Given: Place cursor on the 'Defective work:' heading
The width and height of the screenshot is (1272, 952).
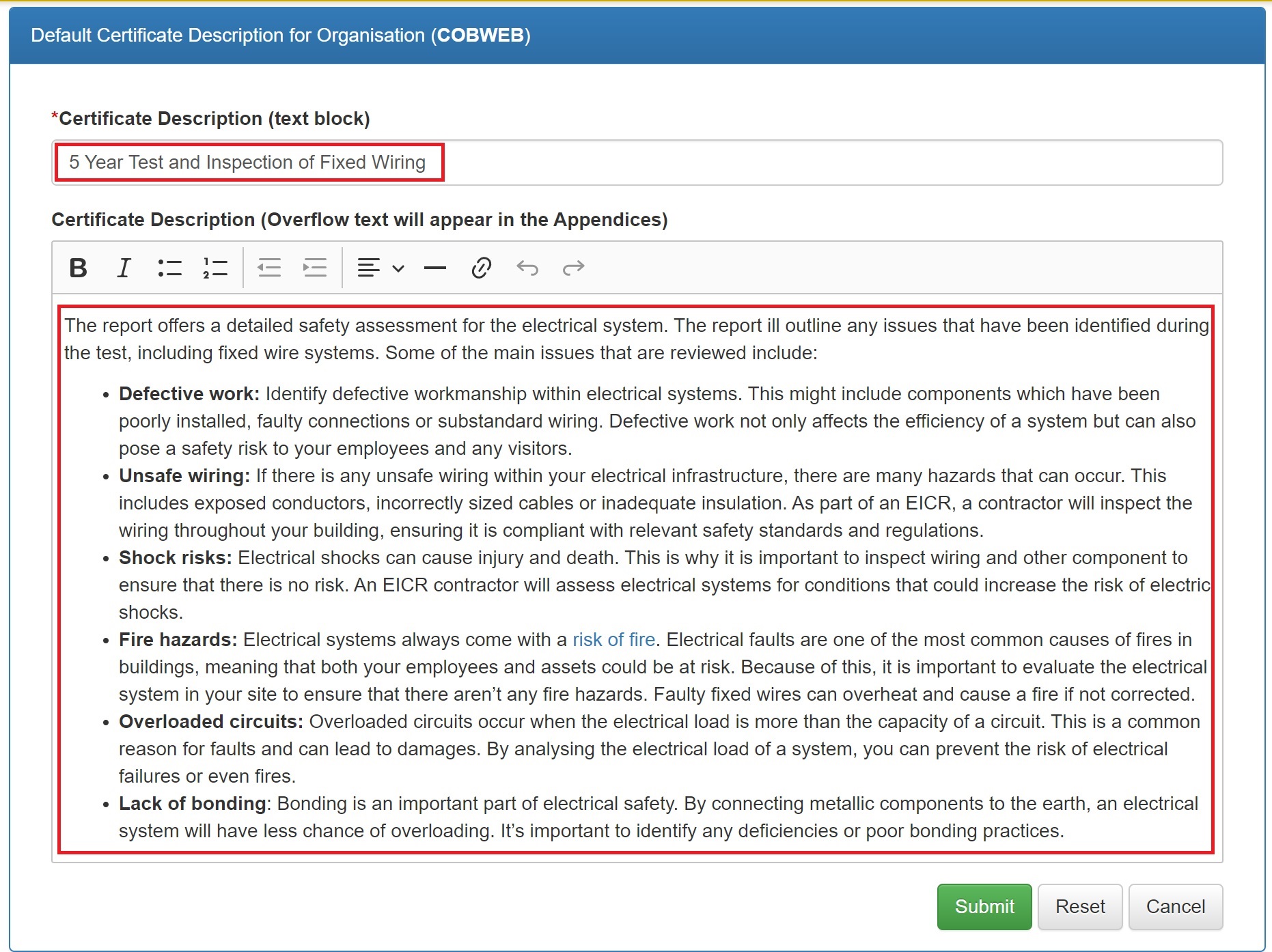Looking at the screenshot, I should coord(189,394).
